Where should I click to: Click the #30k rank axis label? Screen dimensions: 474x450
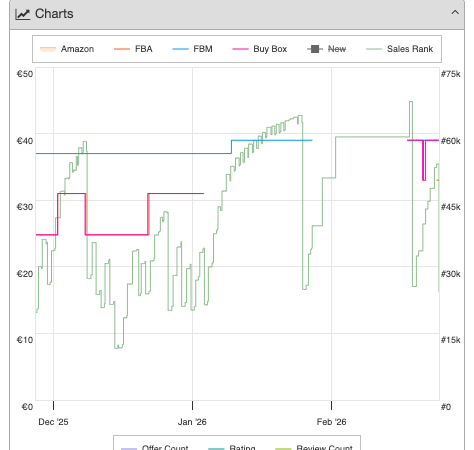point(451,274)
